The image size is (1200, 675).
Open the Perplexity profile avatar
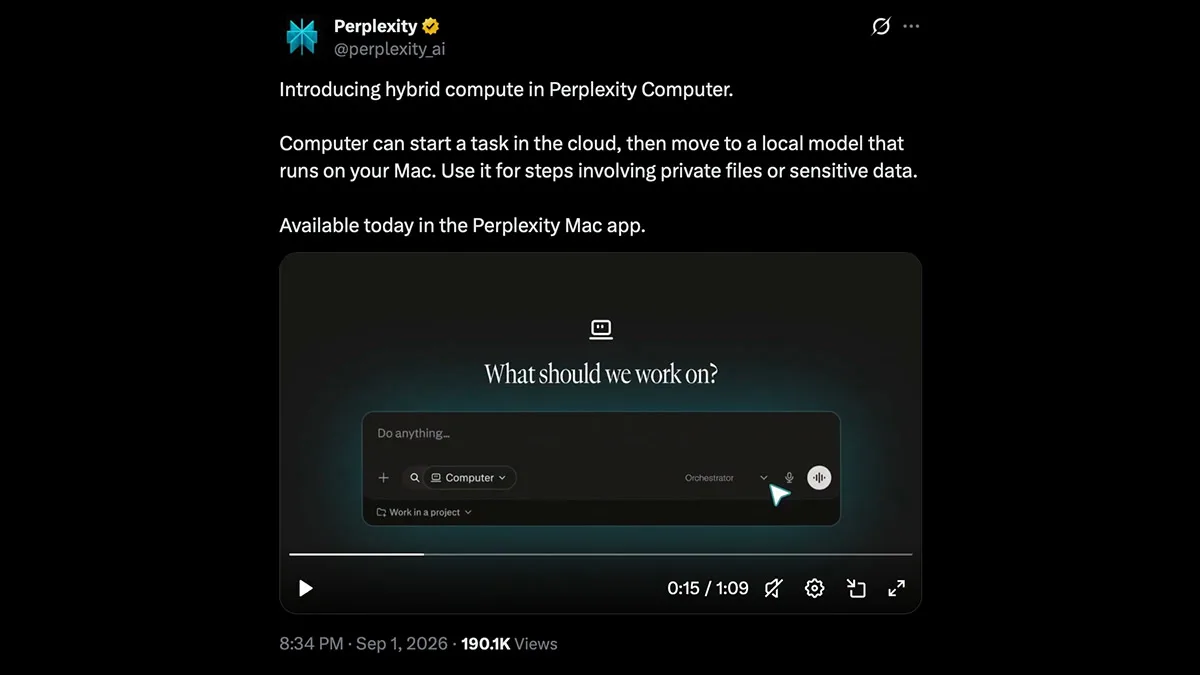click(x=301, y=36)
